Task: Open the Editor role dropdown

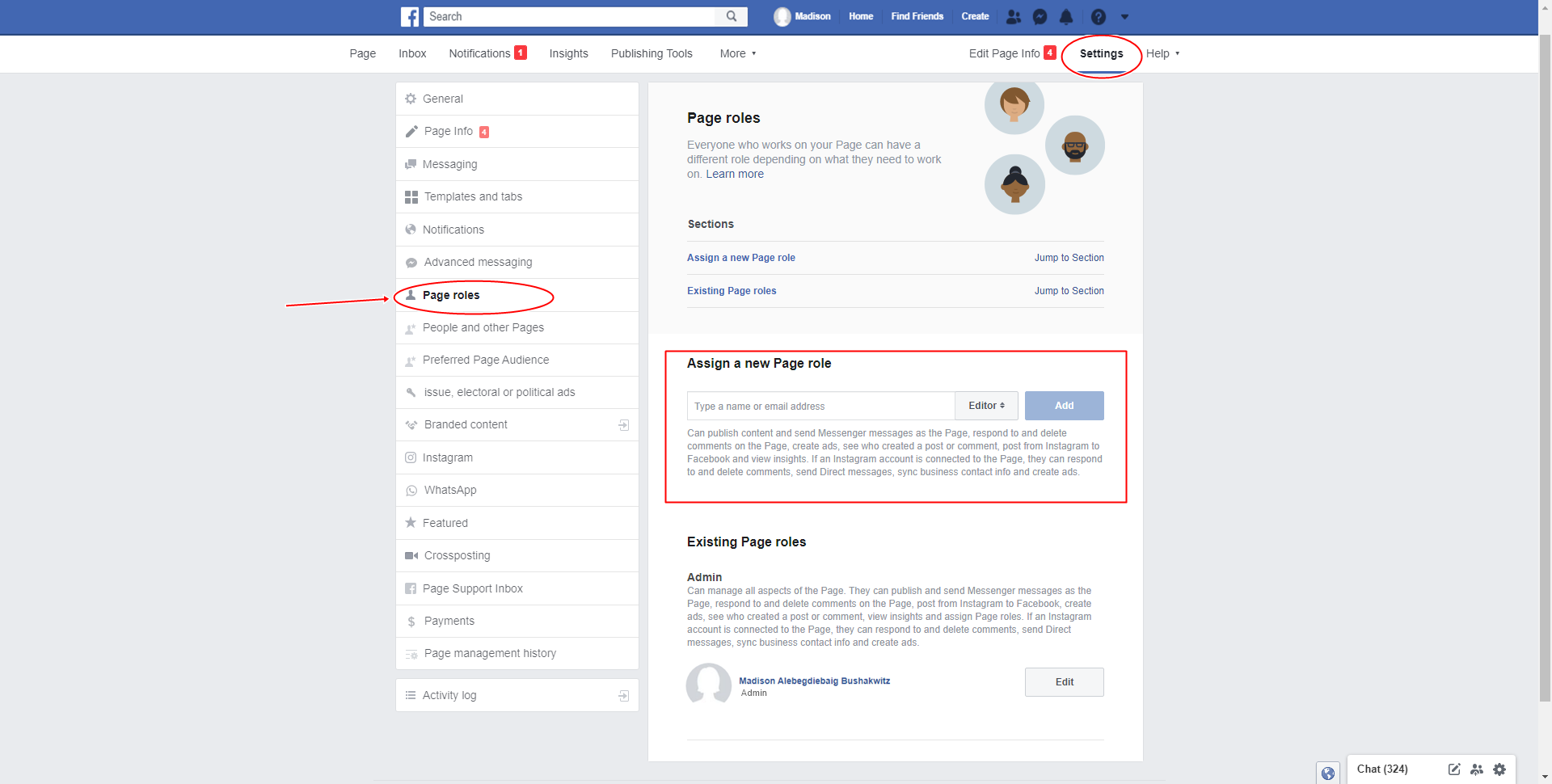Action: click(986, 405)
